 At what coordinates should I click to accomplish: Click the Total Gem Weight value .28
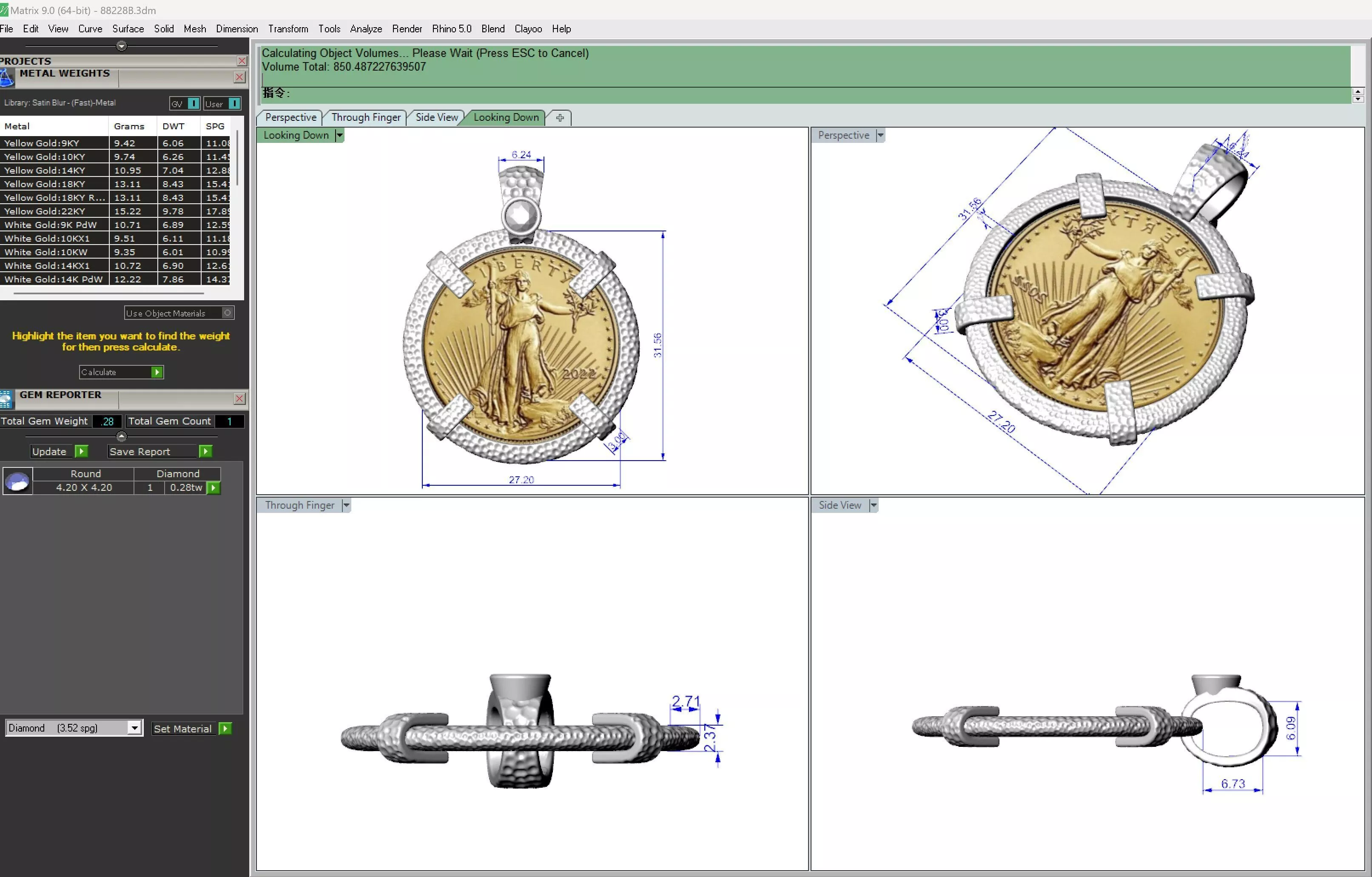click(x=107, y=421)
